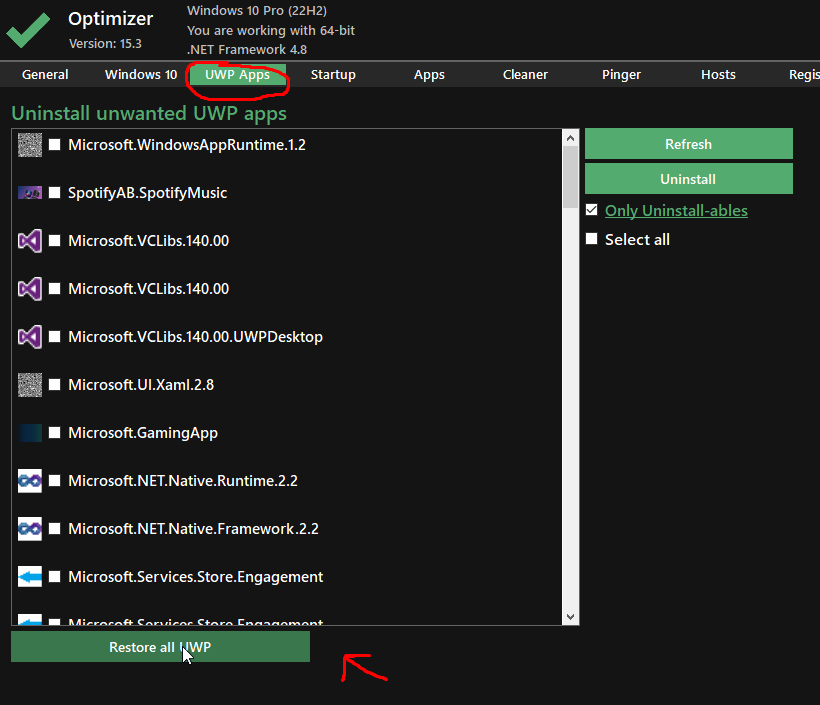Image resolution: width=820 pixels, height=705 pixels.
Task: Click the app list scroll up arrow
Action: (571, 138)
